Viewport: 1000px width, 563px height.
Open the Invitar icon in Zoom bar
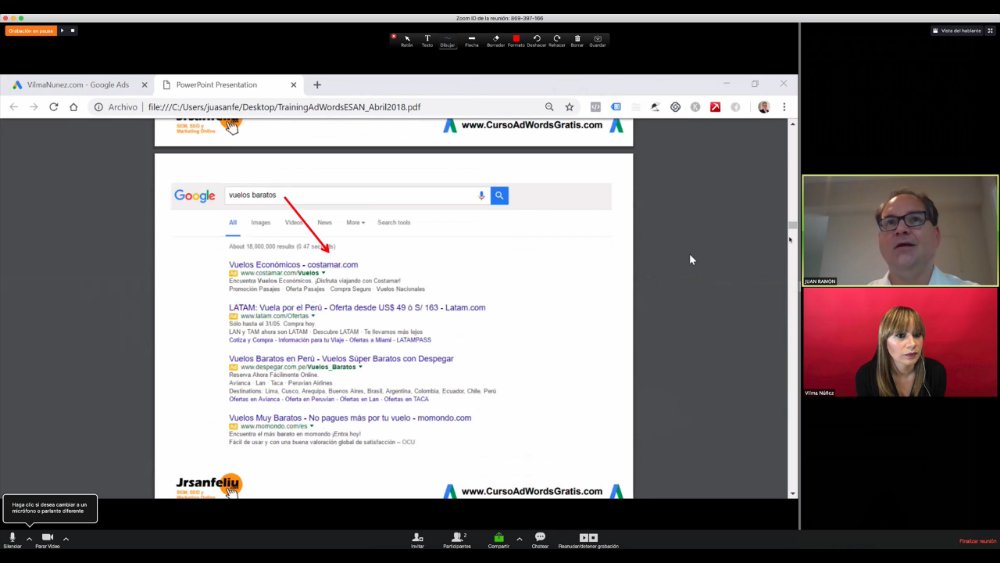click(417, 540)
